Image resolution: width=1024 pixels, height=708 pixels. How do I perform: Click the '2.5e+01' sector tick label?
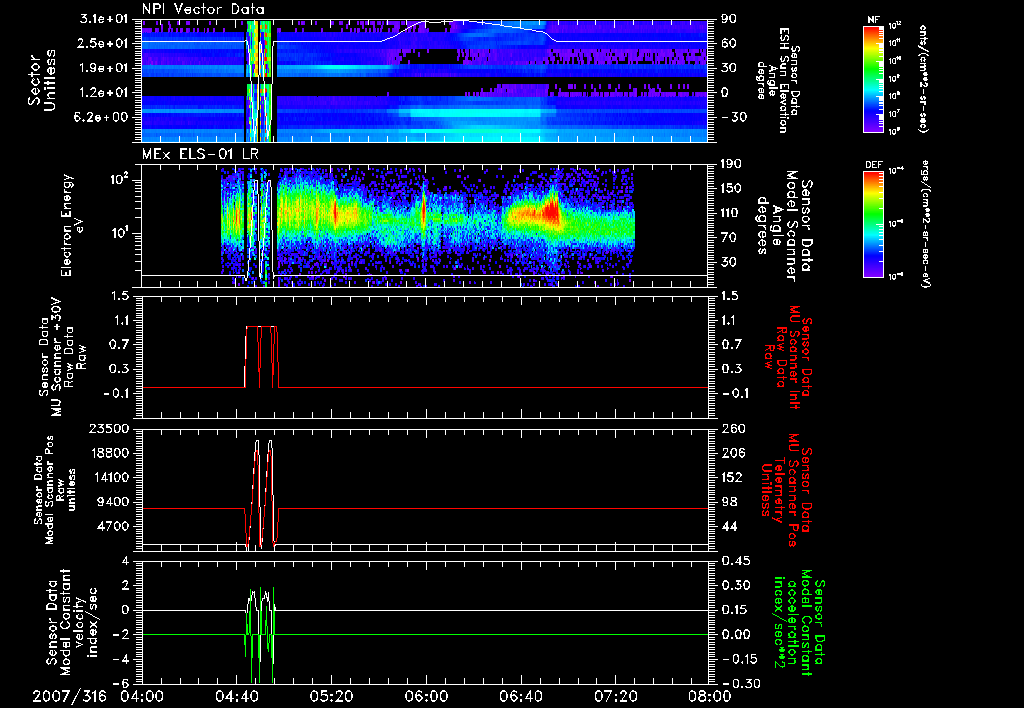tap(103, 43)
